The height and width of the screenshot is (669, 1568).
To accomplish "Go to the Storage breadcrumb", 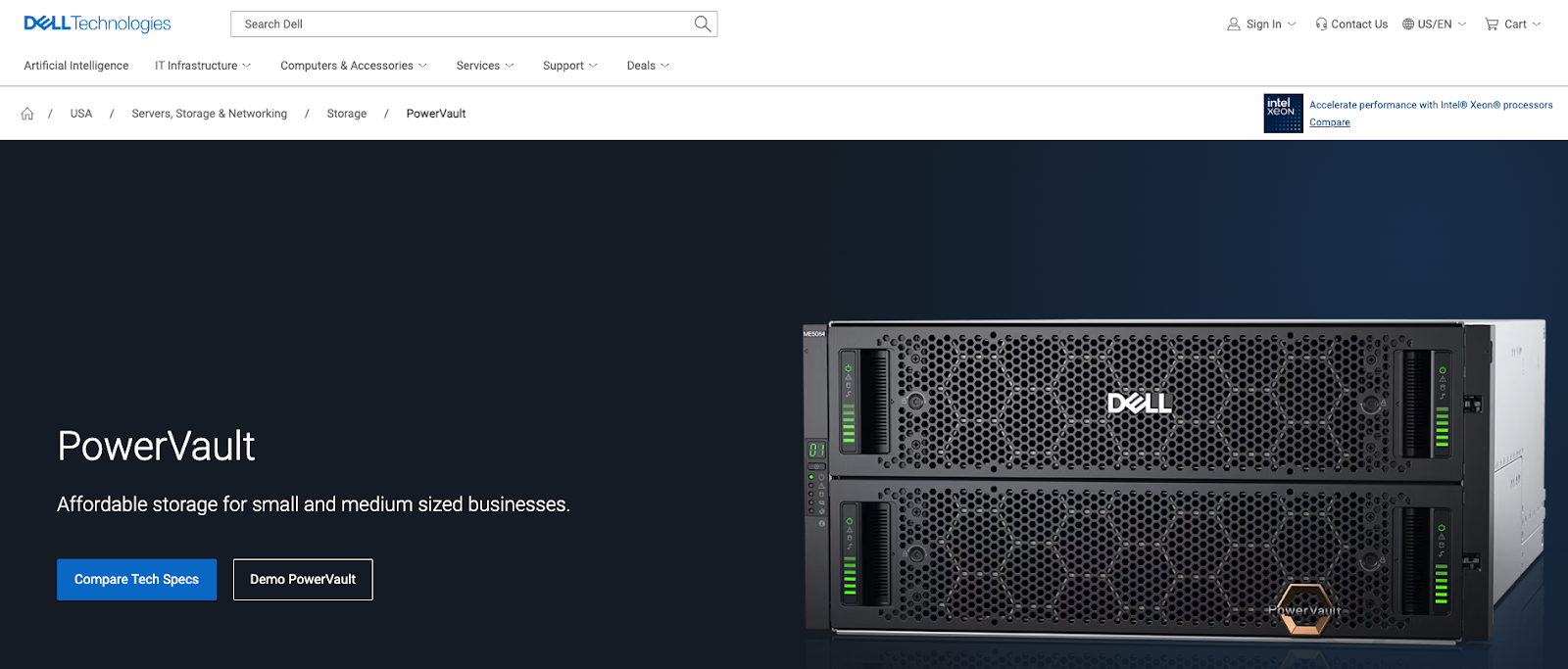I will [x=347, y=114].
